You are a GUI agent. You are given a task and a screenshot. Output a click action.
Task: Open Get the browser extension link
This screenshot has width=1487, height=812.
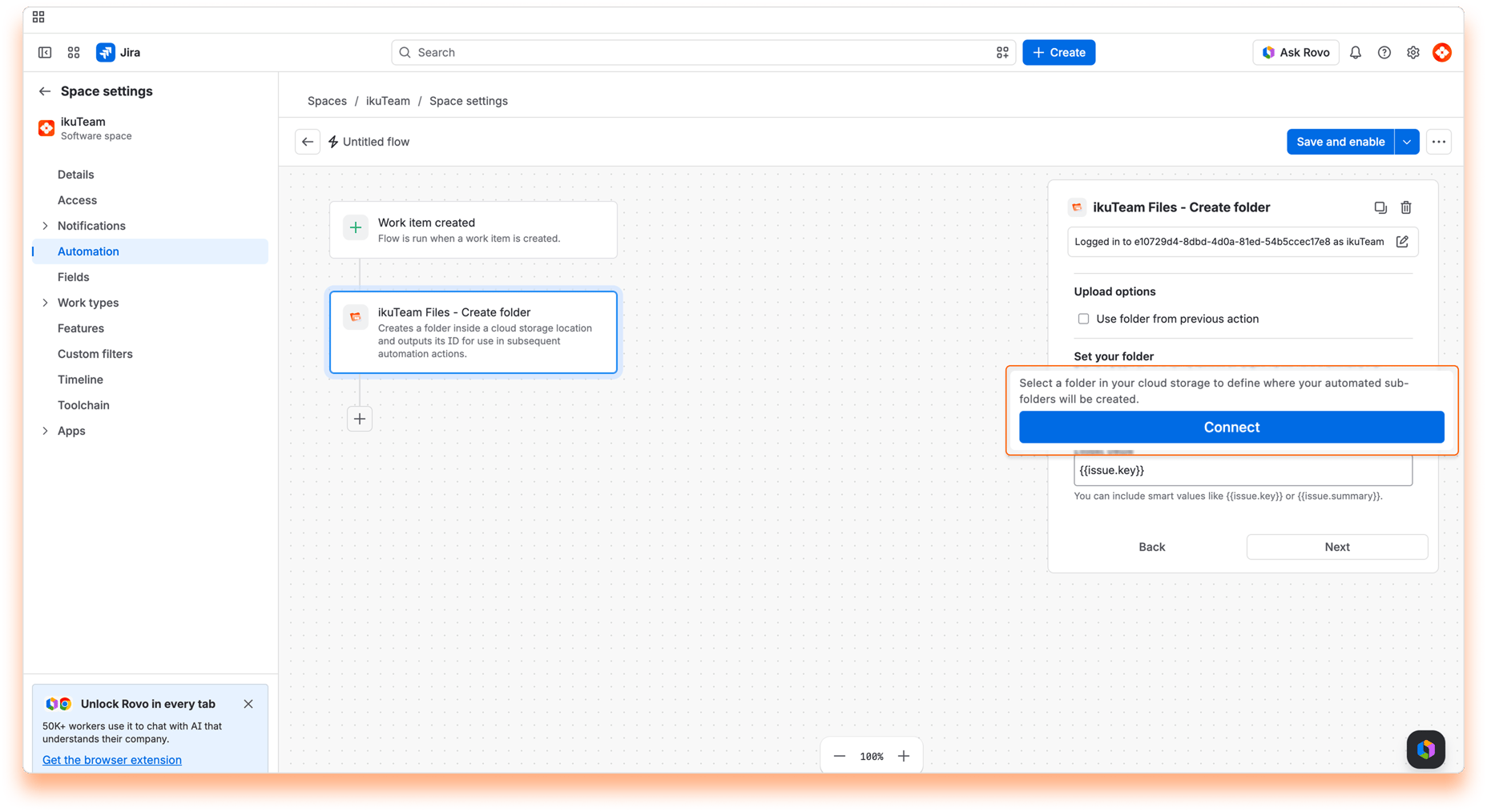112,760
